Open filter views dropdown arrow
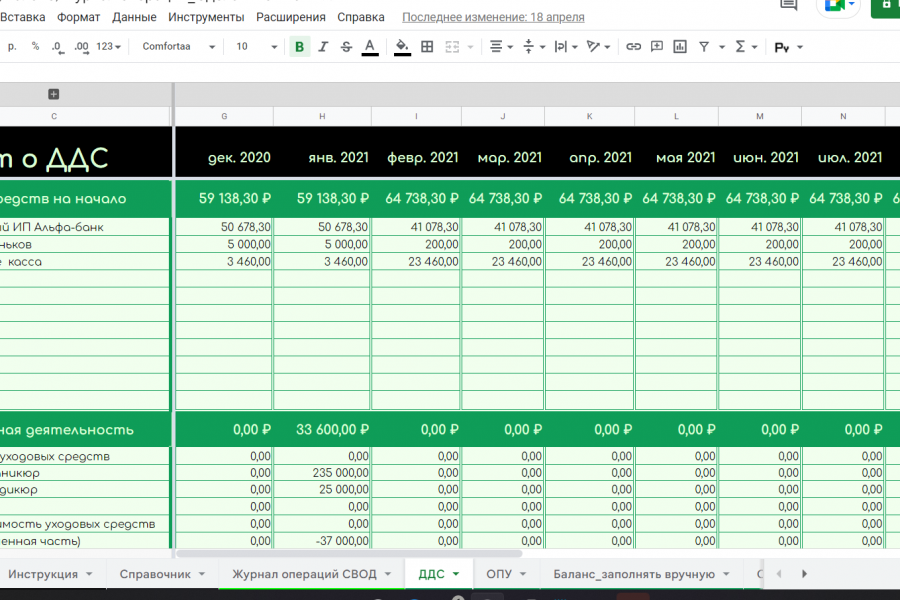This screenshot has width=900, height=600. pyautogui.click(x=721, y=47)
